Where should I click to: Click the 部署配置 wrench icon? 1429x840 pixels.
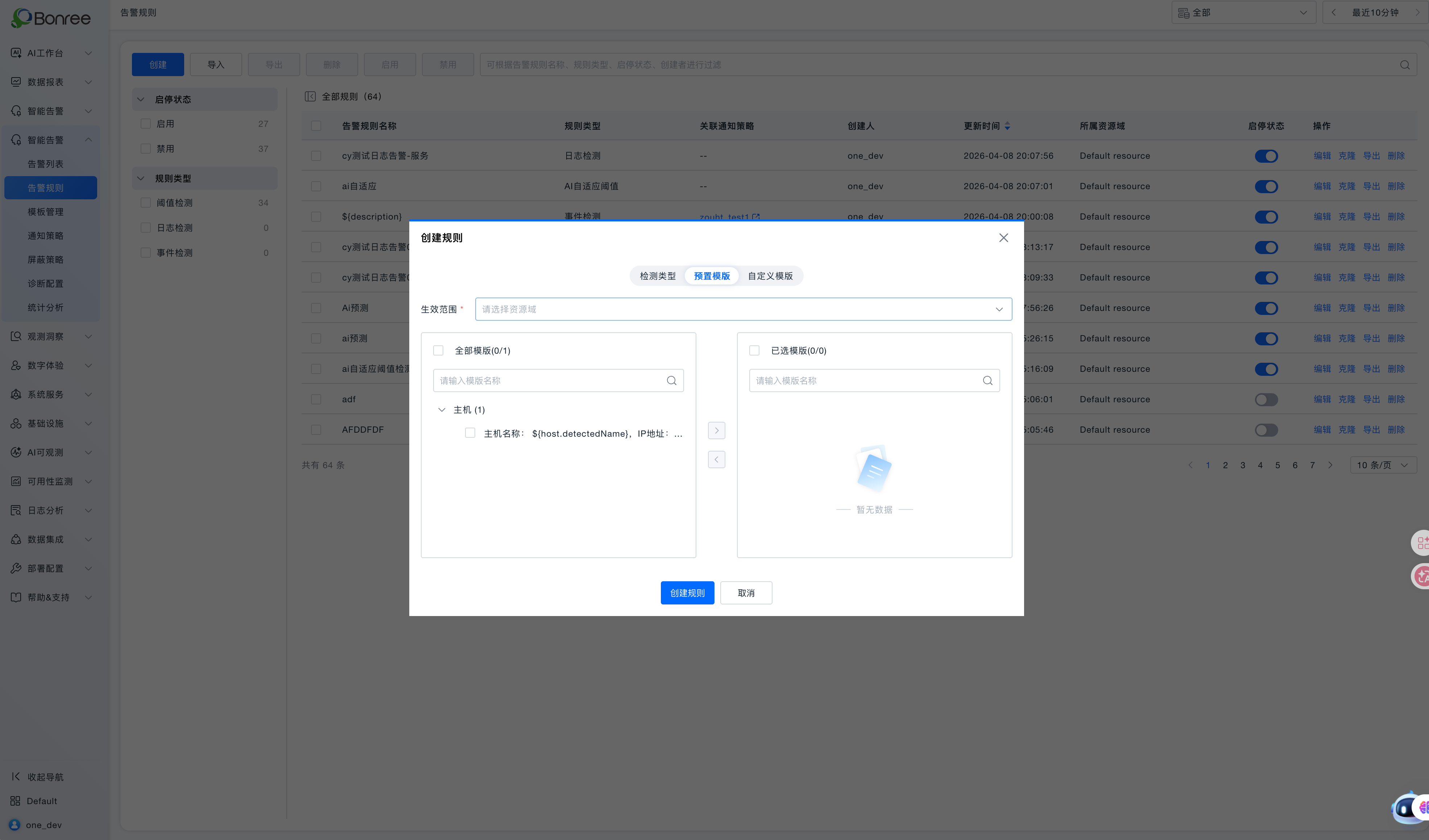click(x=16, y=568)
